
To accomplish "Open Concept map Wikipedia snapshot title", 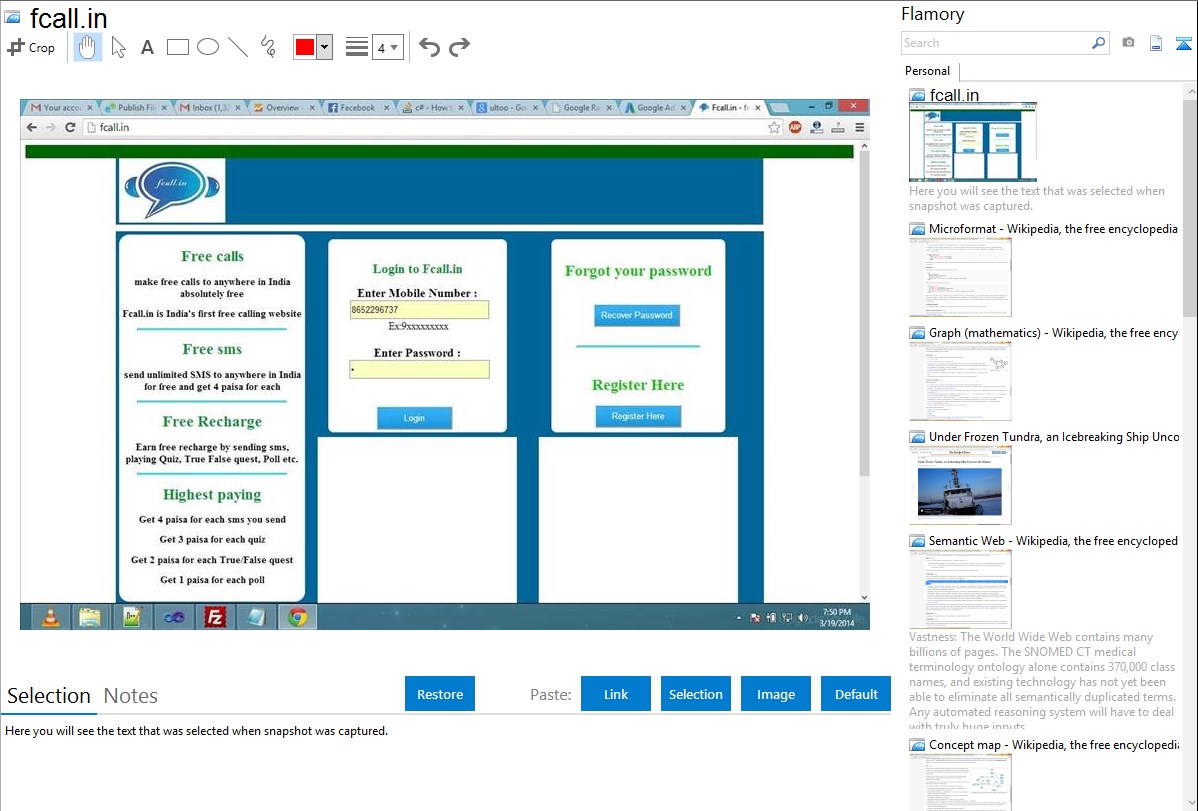I will (1053, 744).
